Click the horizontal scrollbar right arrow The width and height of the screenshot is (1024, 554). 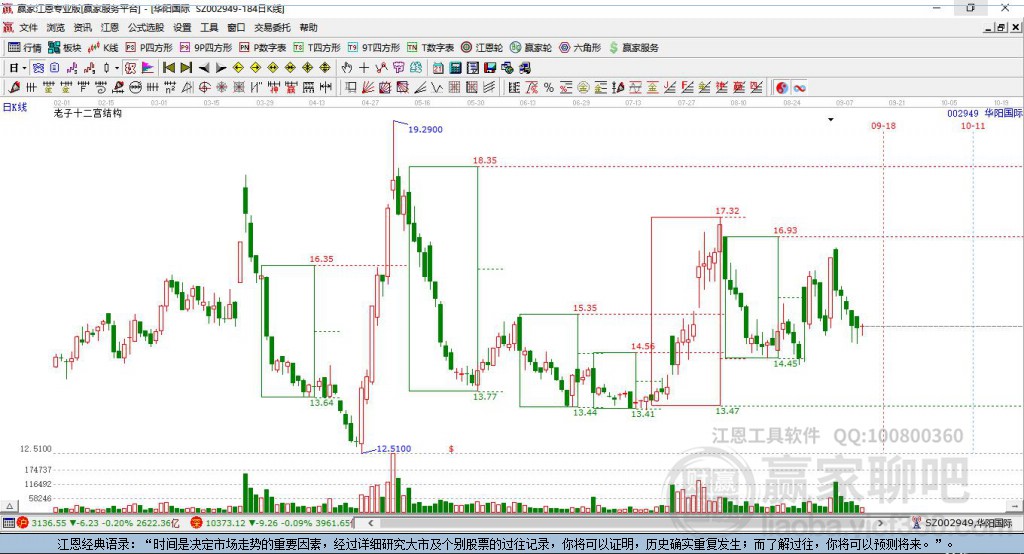[x=880, y=523]
